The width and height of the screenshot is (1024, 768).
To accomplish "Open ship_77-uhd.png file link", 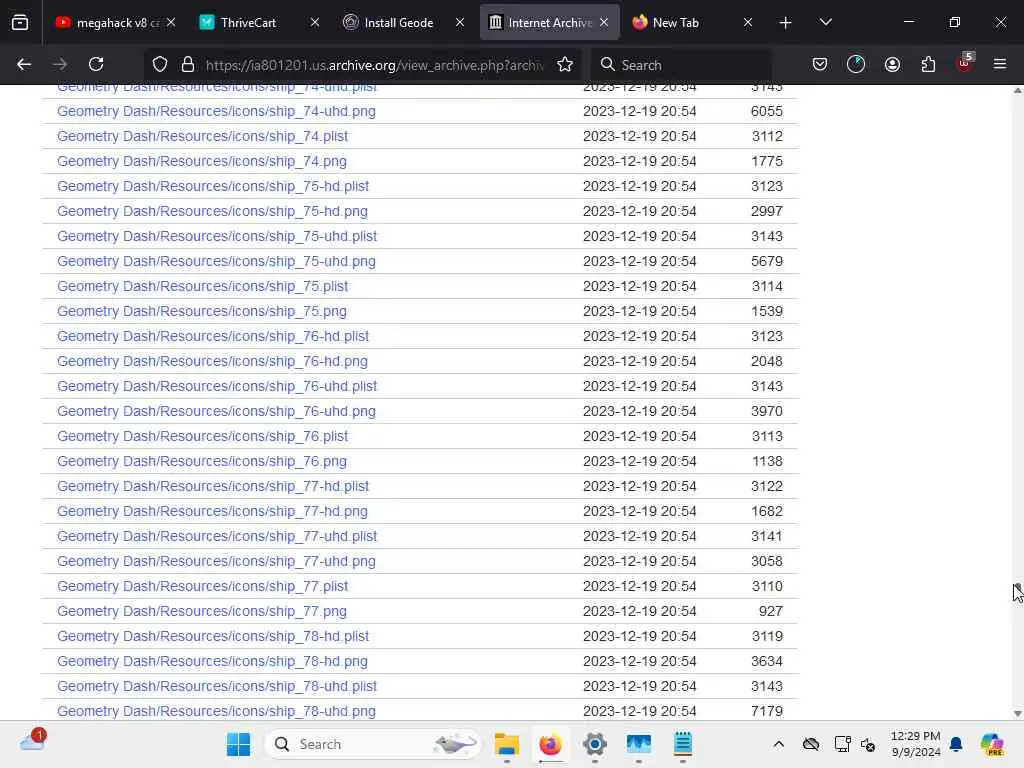I will (x=216, y=561).
